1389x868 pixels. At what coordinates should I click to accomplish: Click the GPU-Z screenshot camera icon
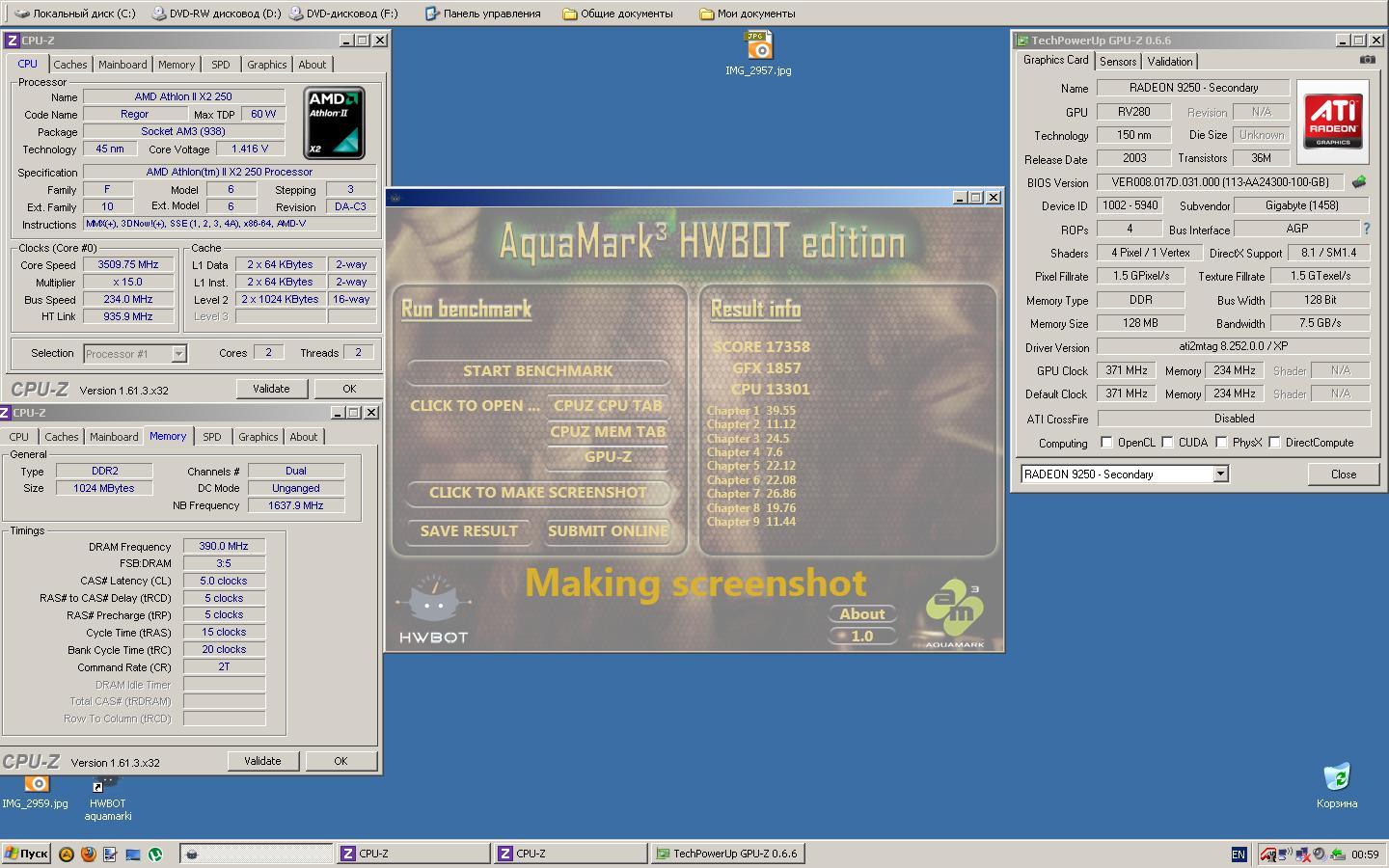pos(1367,60)
